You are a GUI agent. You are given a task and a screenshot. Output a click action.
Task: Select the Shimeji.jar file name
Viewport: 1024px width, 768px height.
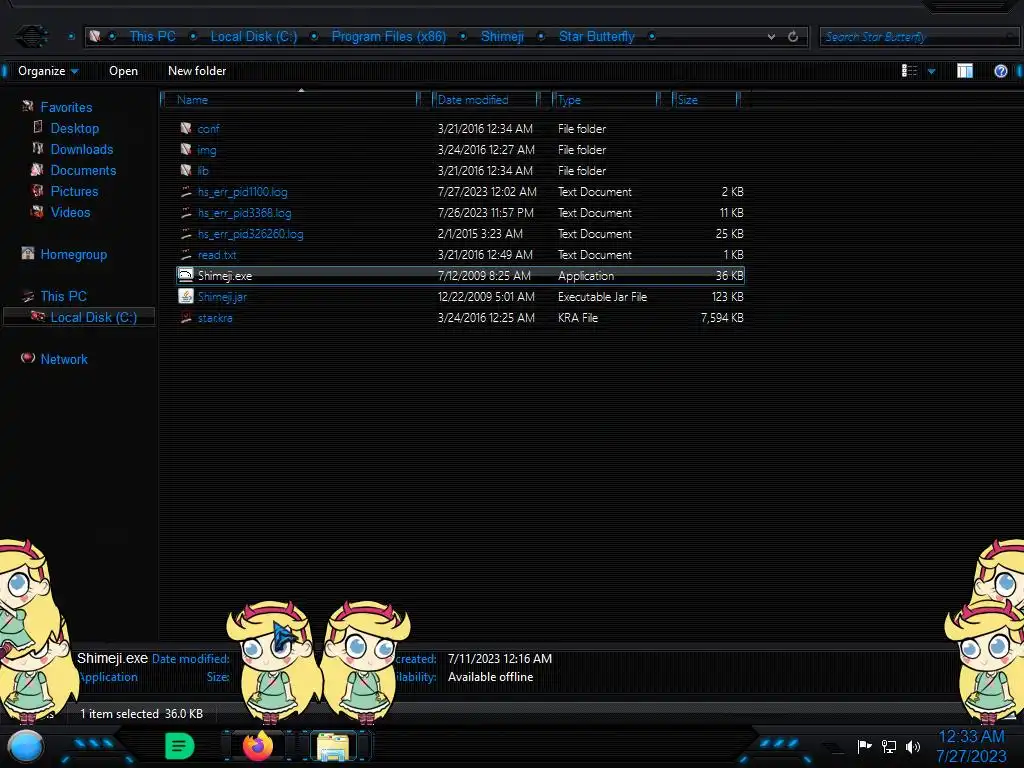point(222,296)
